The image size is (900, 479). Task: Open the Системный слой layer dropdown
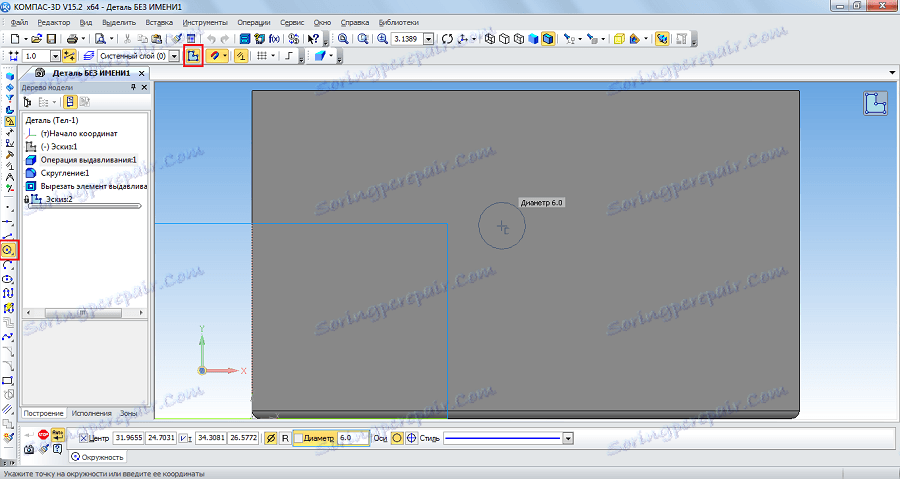tap(174, 56)
